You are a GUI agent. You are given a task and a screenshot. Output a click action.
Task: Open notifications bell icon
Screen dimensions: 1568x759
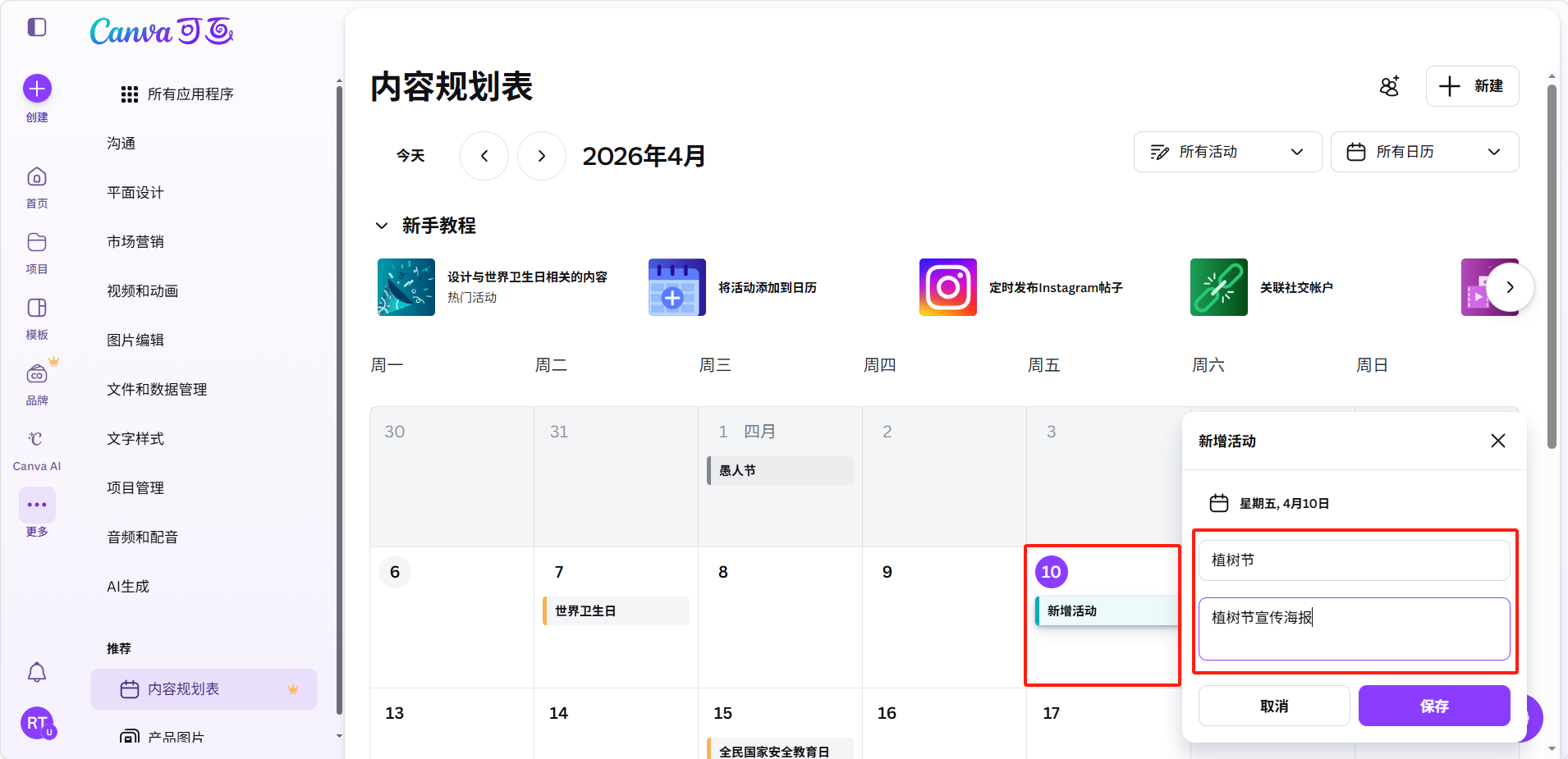point(37,673)
